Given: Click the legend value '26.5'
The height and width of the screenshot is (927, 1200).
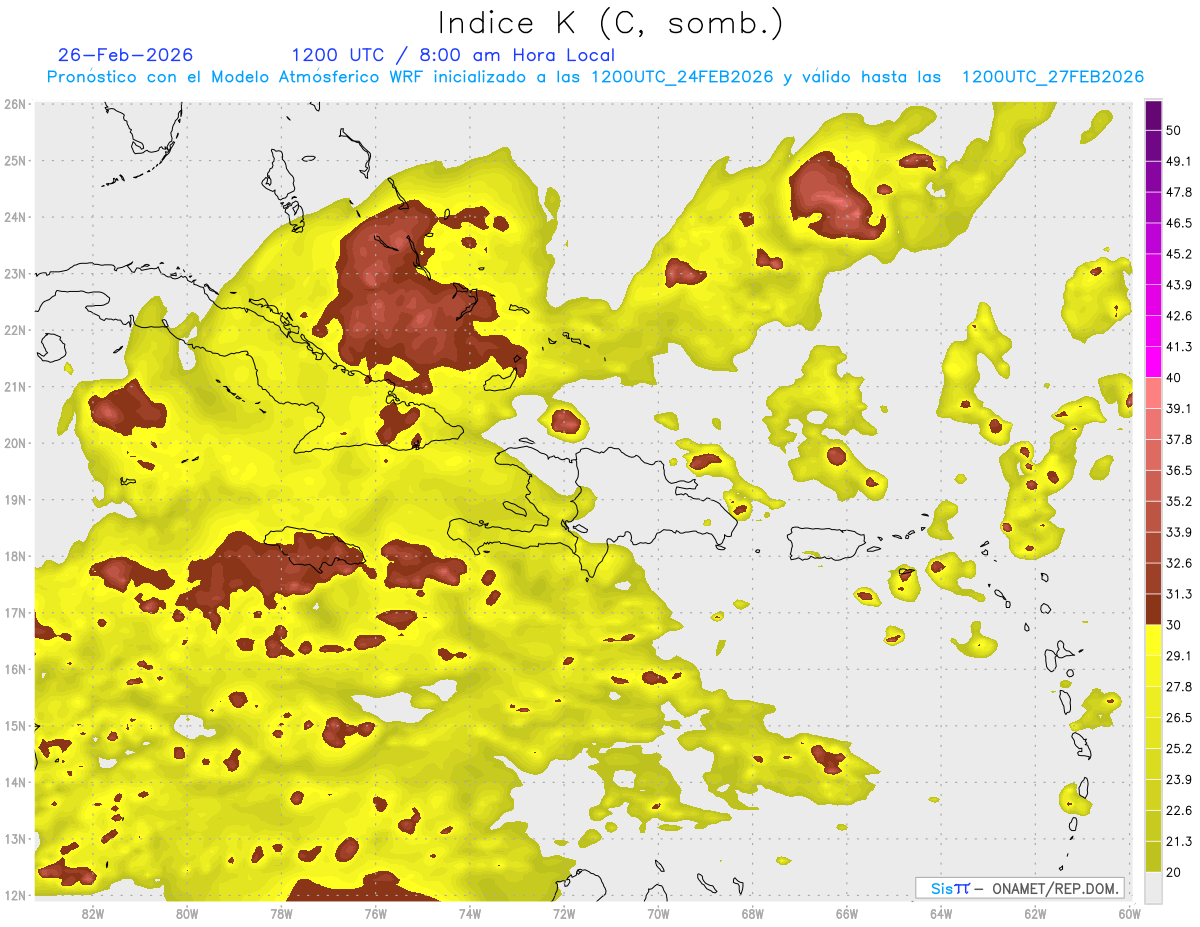Looking at the screenshot, I should [x=1179, y=719].
